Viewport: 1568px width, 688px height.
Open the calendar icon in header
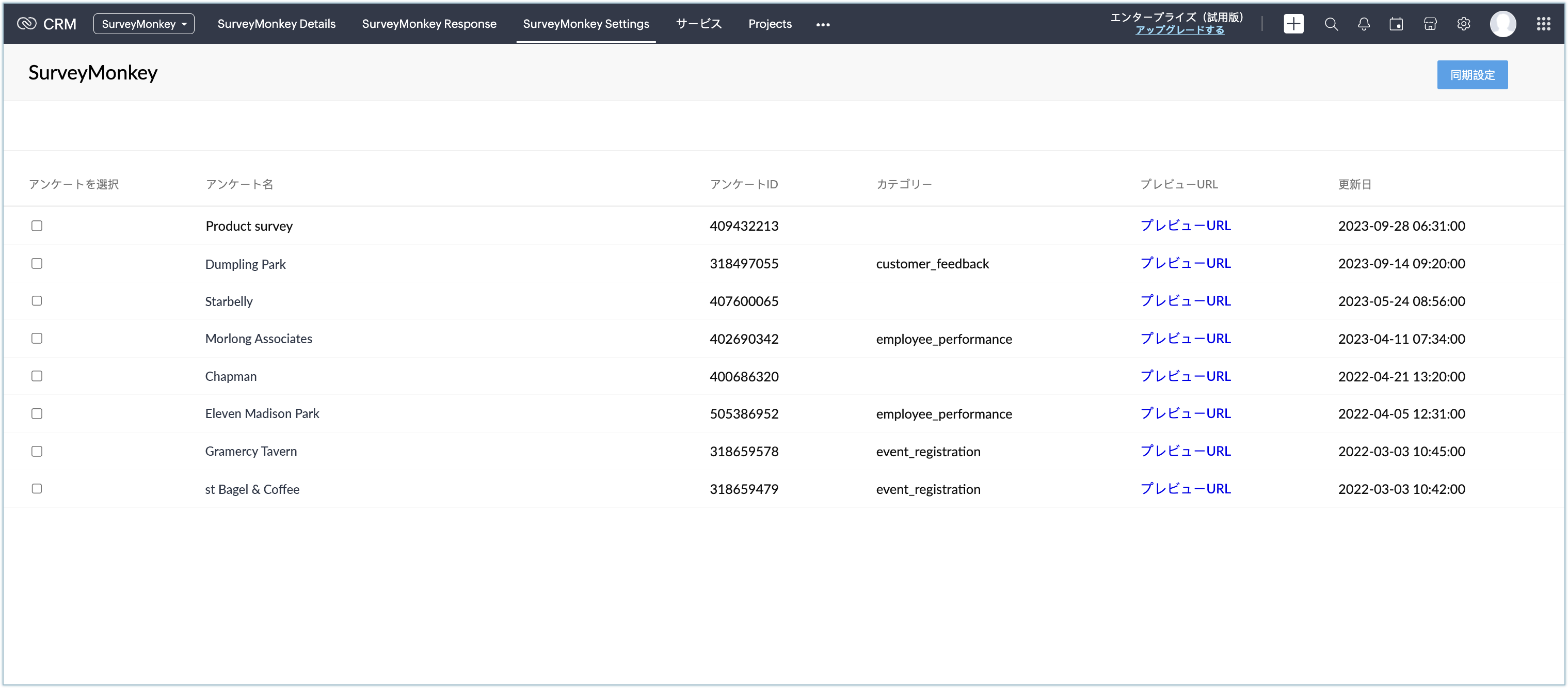pos(1396,24)
